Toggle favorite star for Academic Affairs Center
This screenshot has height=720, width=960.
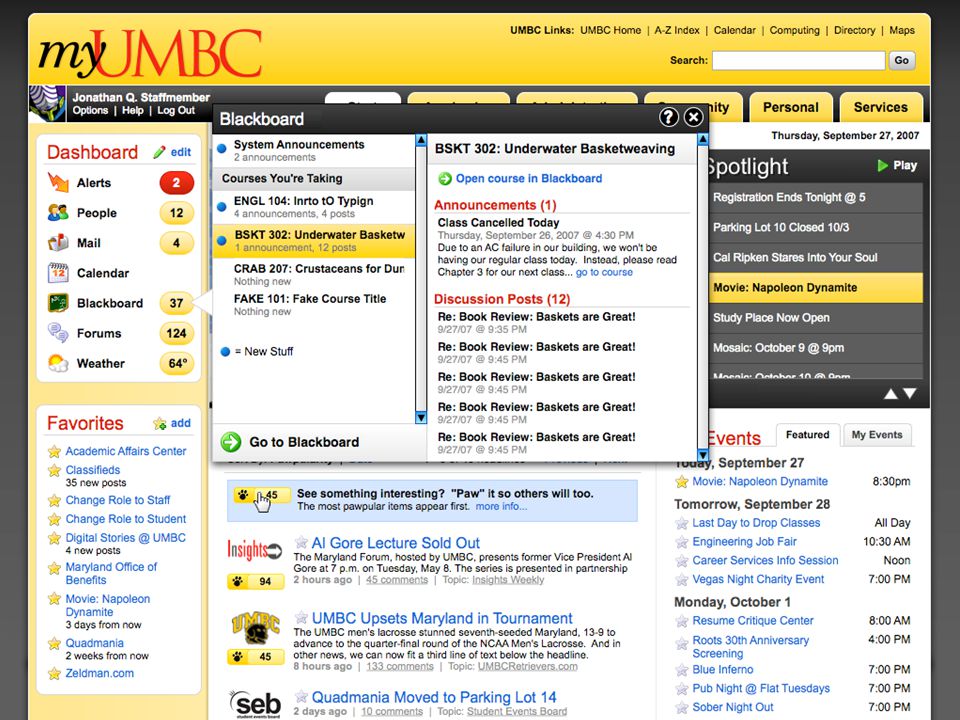pyautogui.click(x=54, y=451)
